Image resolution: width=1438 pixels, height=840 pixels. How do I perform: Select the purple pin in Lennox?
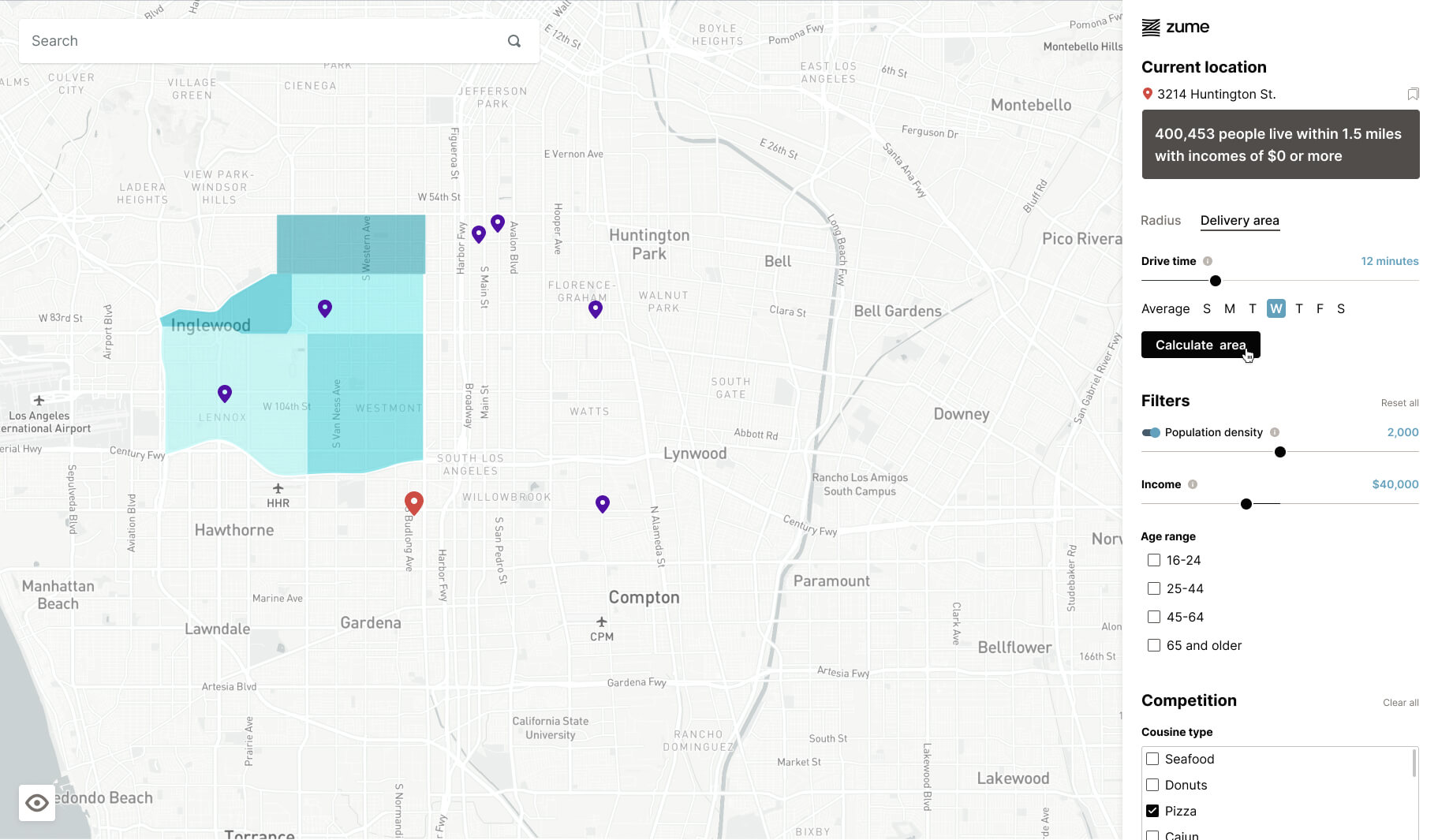[225, 393]
